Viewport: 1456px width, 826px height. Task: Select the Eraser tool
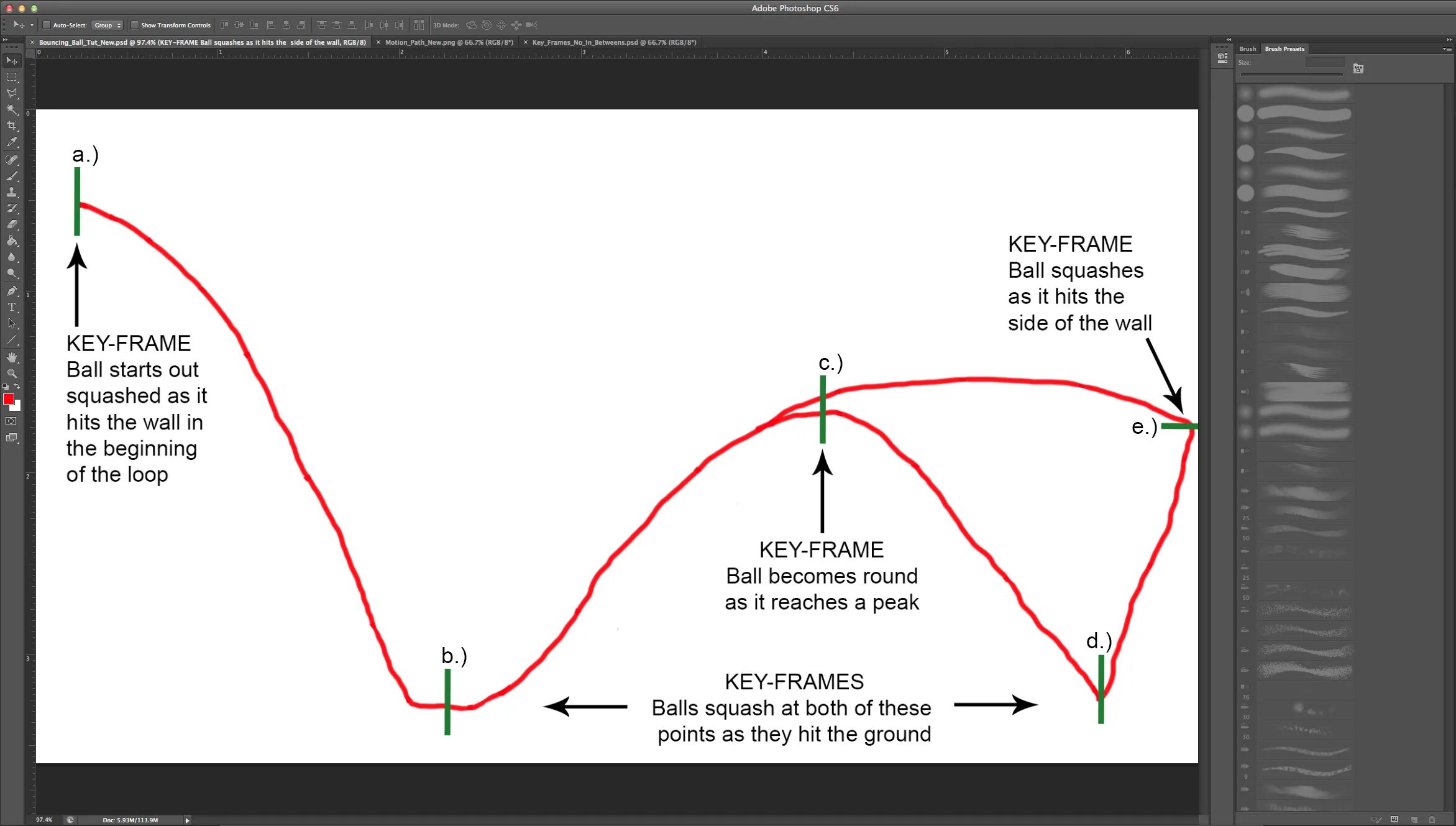pos(12,224)
